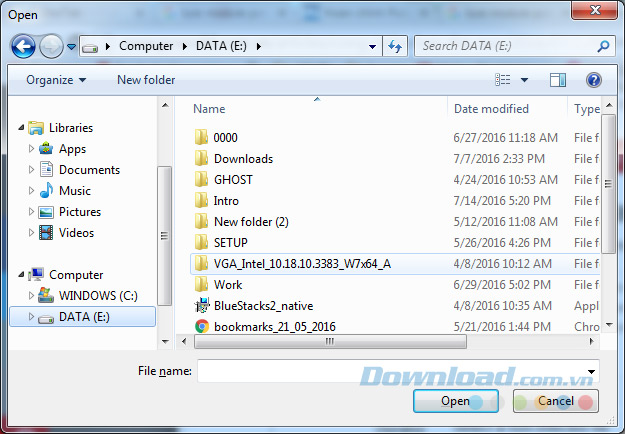
Task: Go back with the blue Back arrow
Action: pos(23,47)
